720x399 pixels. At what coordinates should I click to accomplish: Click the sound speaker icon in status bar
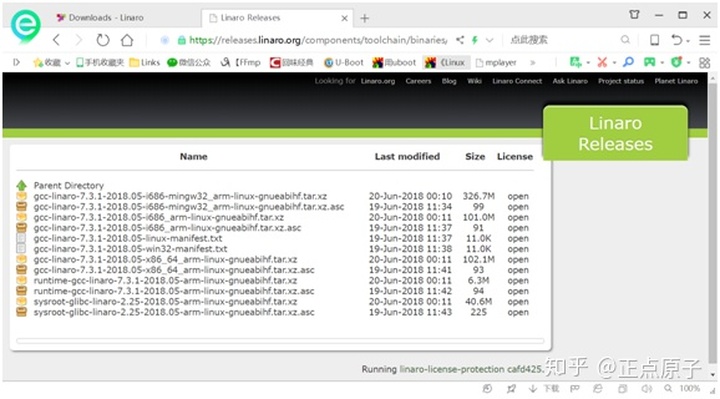coord(646,389)
